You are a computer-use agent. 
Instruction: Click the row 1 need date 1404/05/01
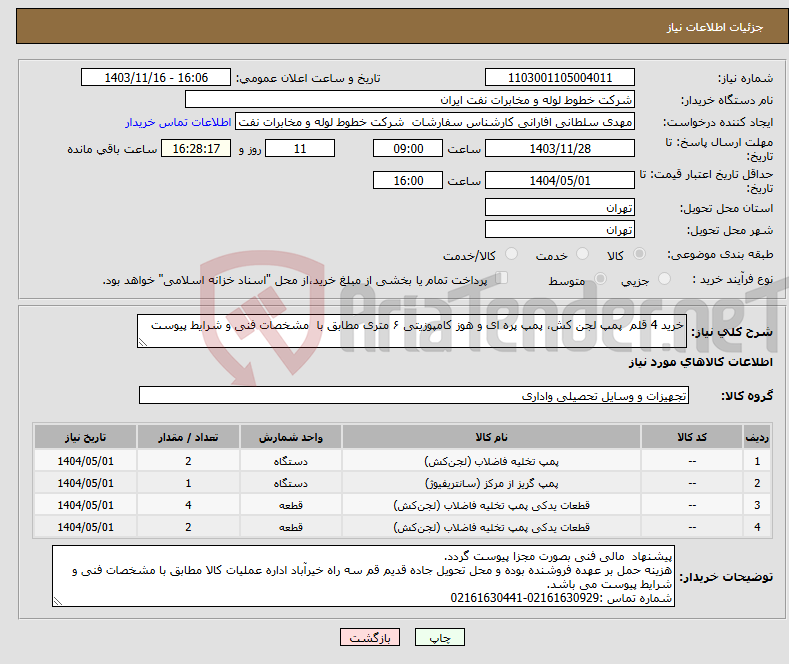(86, 461)
